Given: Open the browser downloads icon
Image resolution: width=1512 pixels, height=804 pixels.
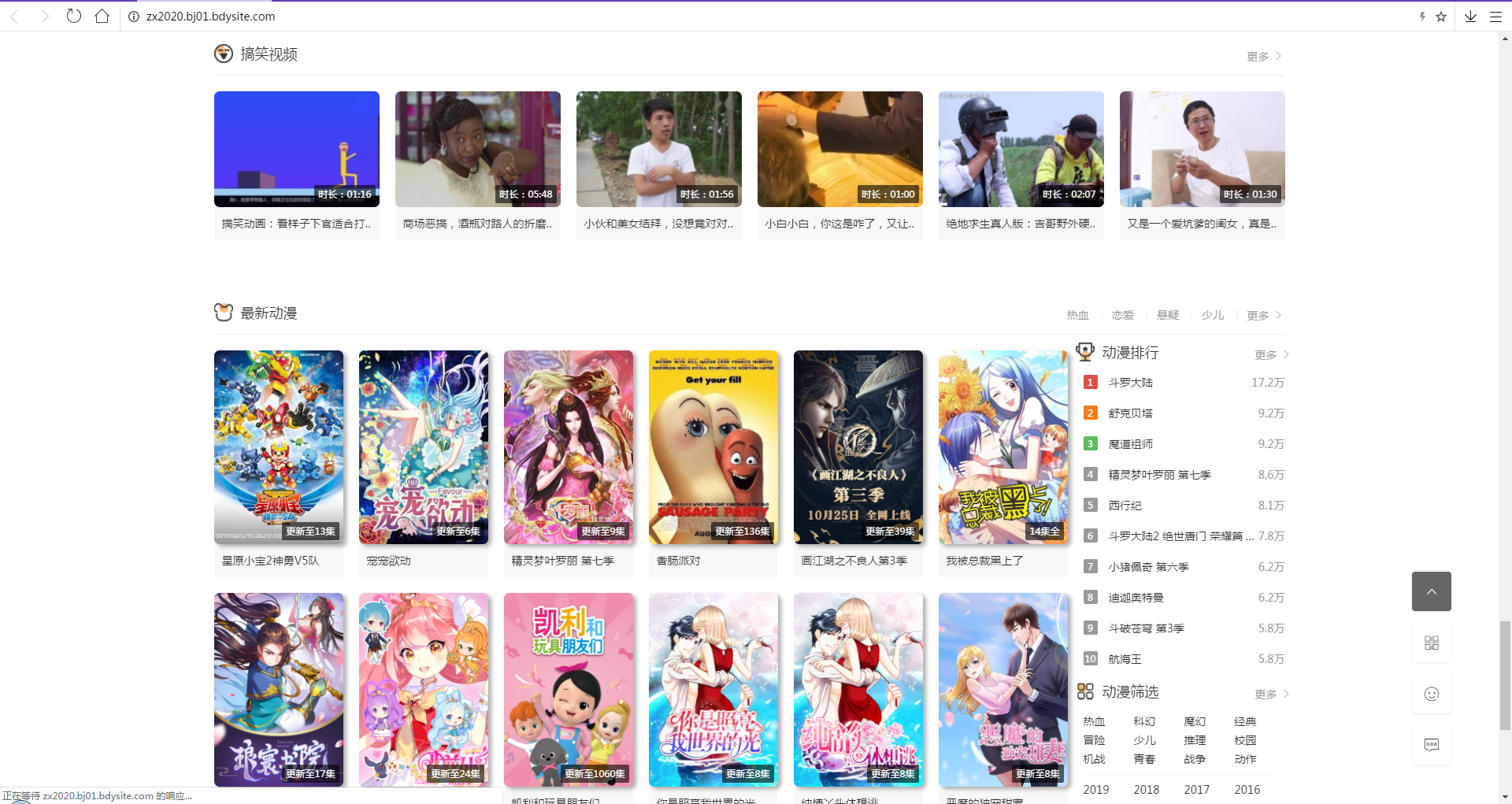Looking at the screenshot, I should (1470, 17).
